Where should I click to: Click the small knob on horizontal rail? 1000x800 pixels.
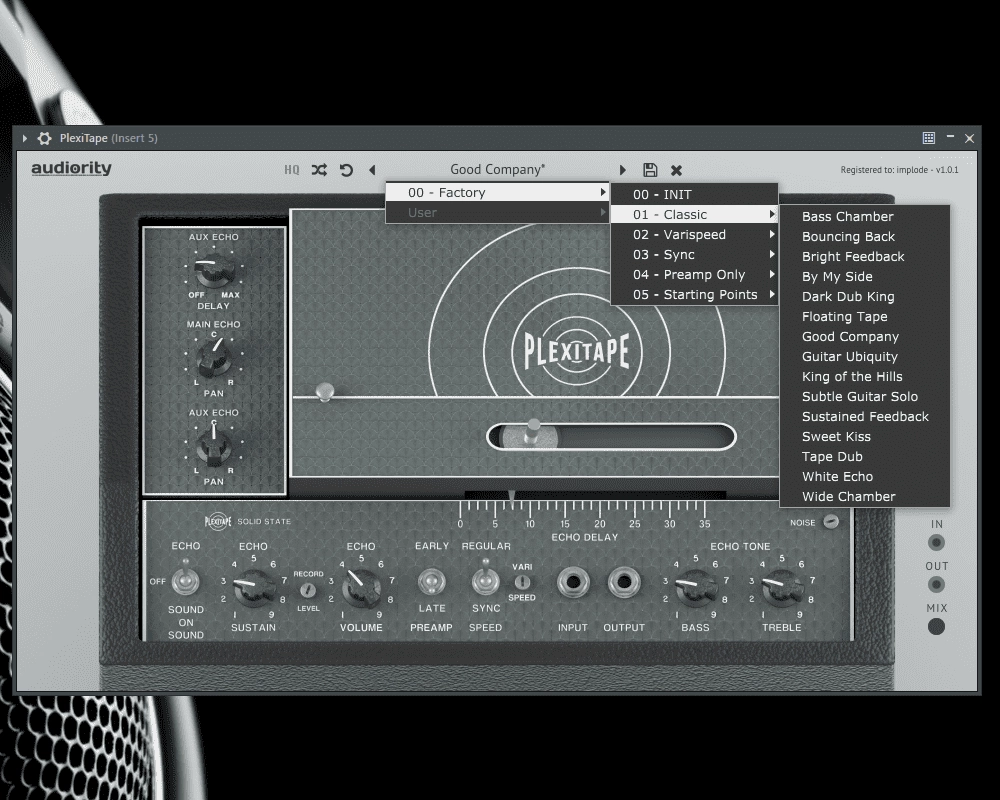coord(325,391)
